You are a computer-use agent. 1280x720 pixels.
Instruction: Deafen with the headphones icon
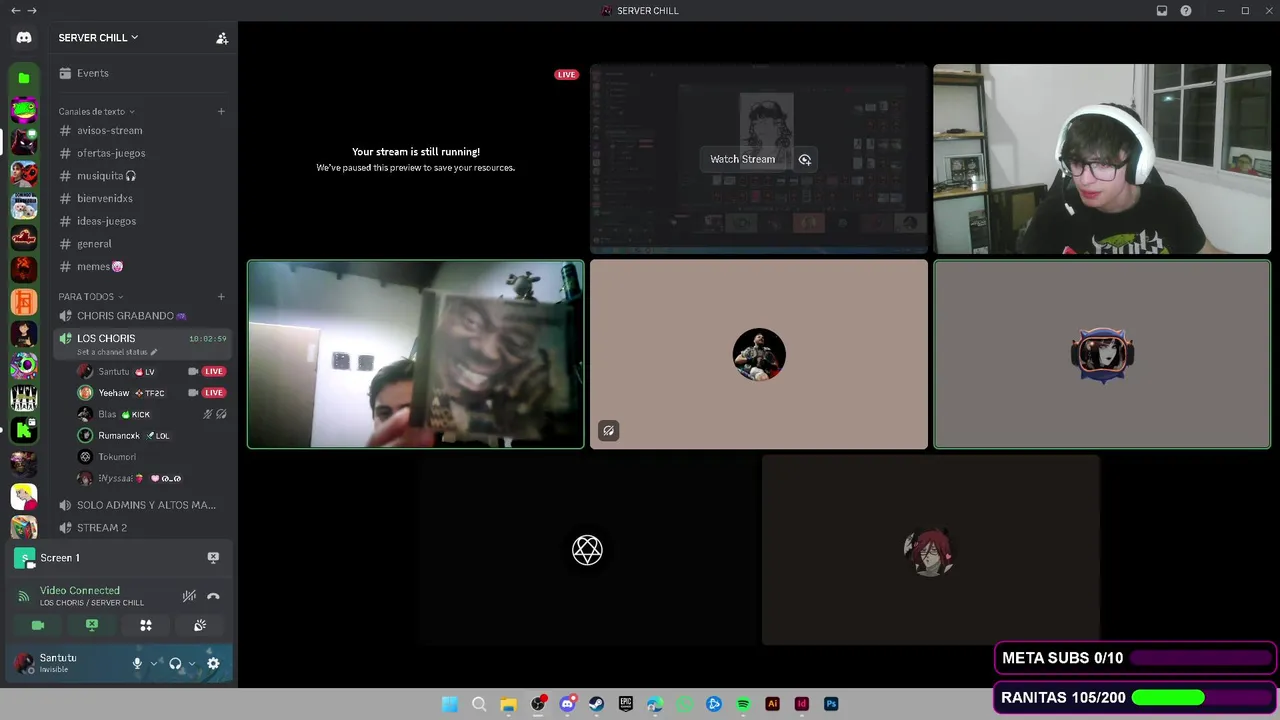(x=175, y=663)
